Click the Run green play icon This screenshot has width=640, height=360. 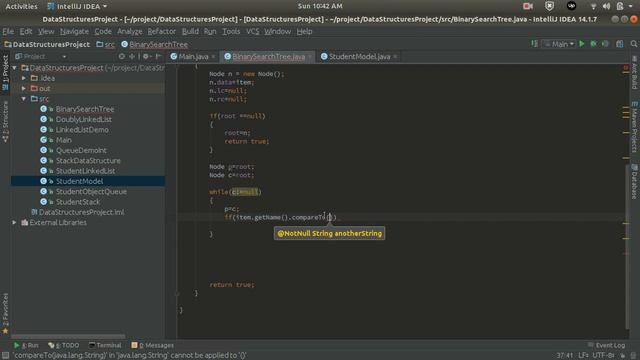[x=582, y=44]
